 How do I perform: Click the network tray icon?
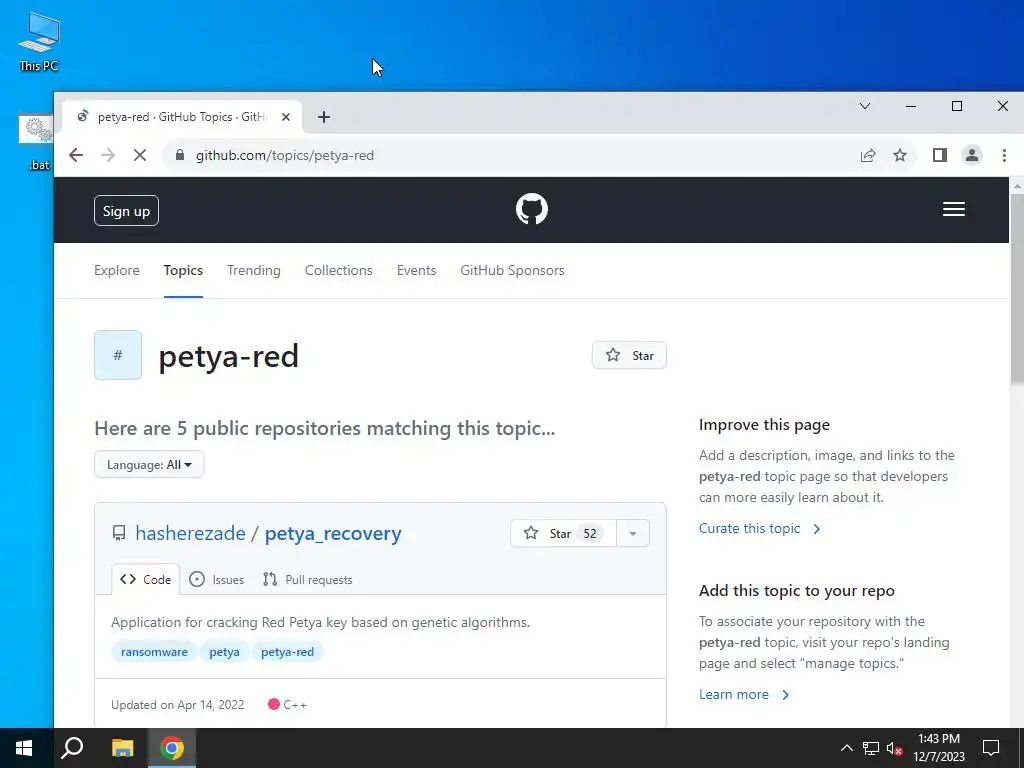(x=871, y=748)
